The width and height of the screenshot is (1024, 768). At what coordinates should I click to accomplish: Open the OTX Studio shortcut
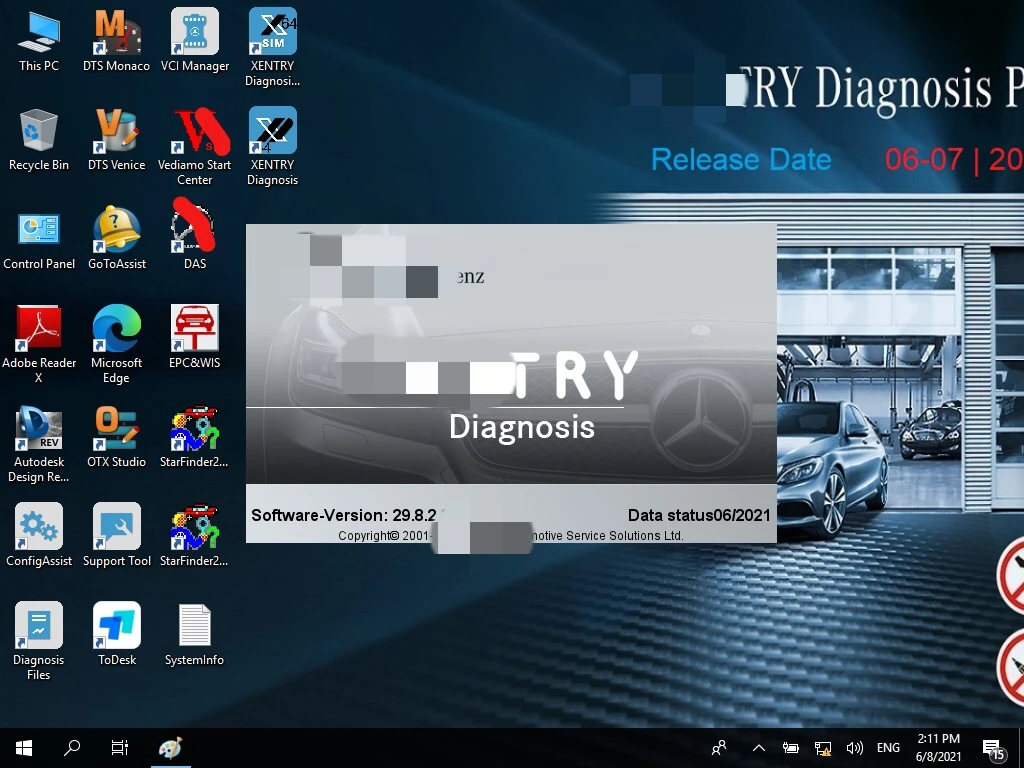point(116,430)
